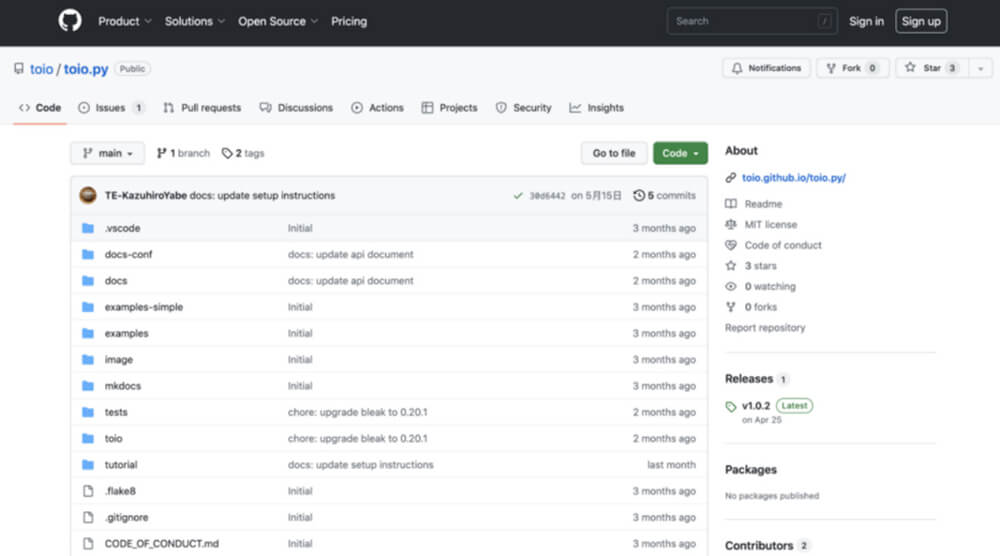1000x556 pixels.
Task: Focus the Search input field
Action: (x=751, y=21)
